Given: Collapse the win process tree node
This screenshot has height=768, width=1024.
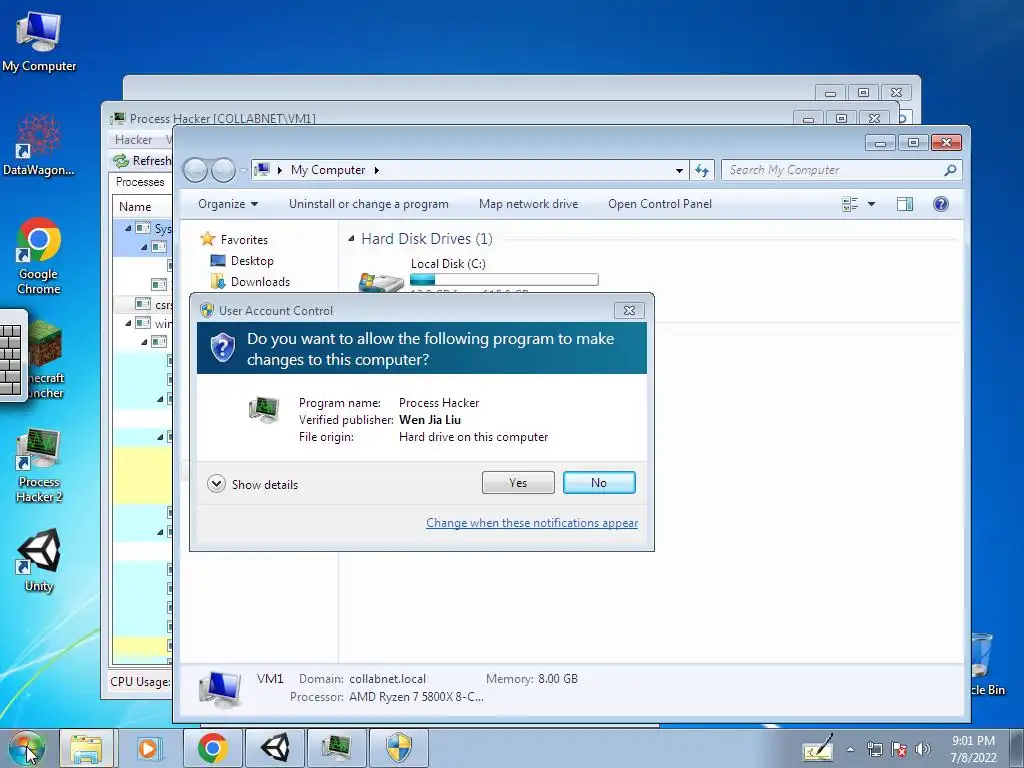Looking at the screenshot, I should (x=128, y=323).
